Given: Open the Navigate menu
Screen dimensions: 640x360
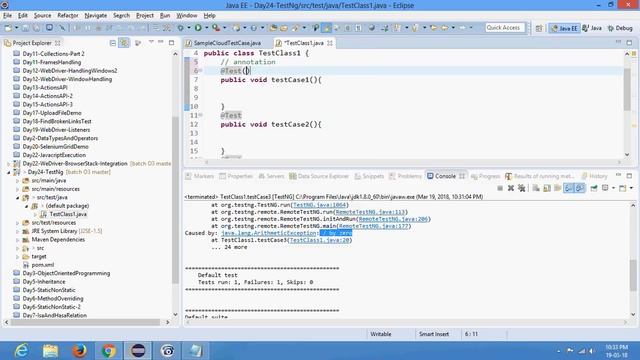Looking at the screenshot, I should point(96,16).
